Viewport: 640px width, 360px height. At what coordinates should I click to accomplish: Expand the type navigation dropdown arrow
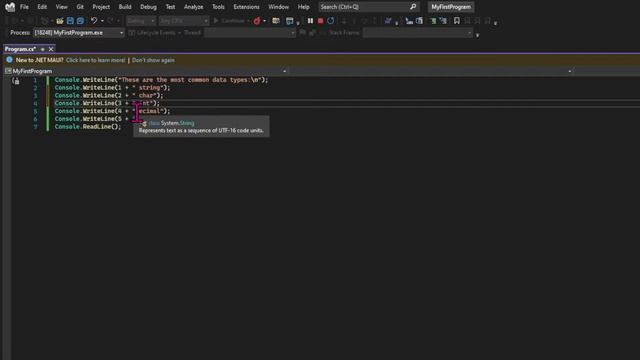tap(284, 71)
